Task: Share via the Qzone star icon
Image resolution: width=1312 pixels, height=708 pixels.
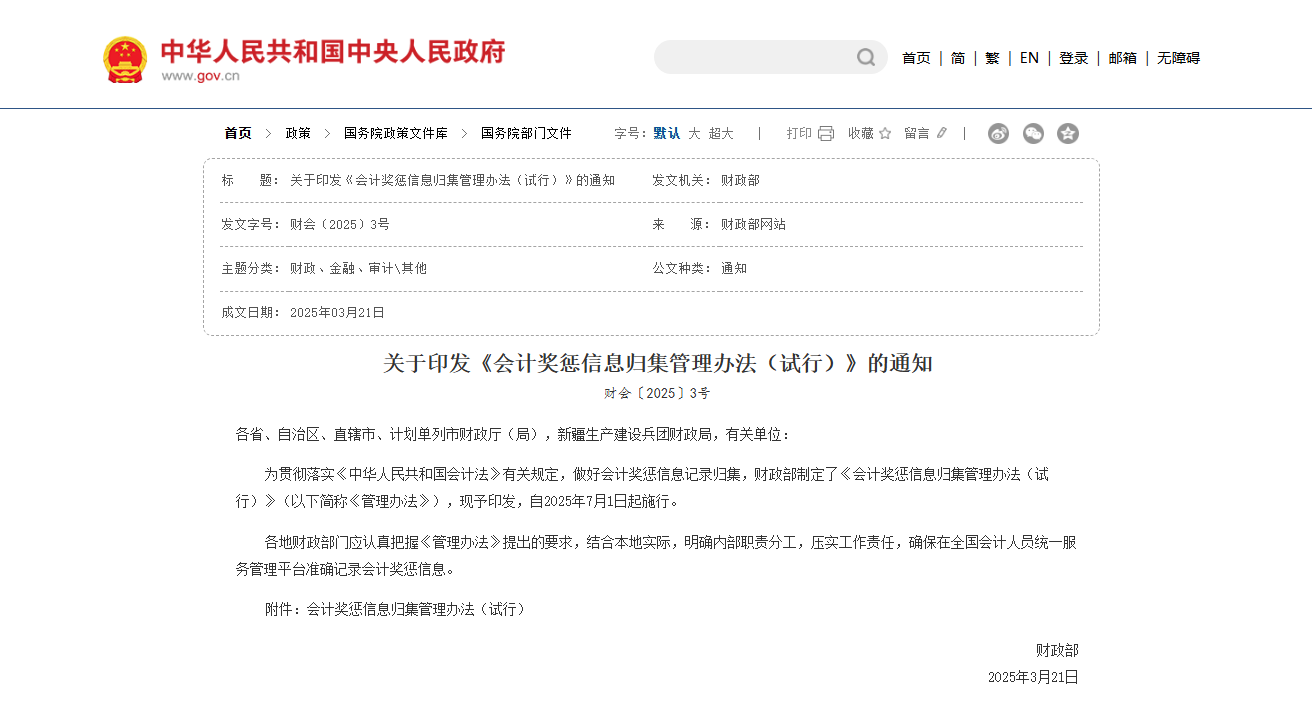Action: [x=1068, y=134]
